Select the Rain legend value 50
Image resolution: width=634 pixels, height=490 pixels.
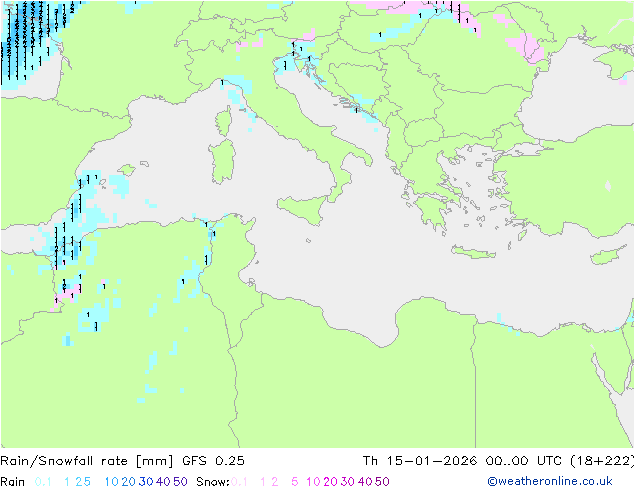point(180,482)
